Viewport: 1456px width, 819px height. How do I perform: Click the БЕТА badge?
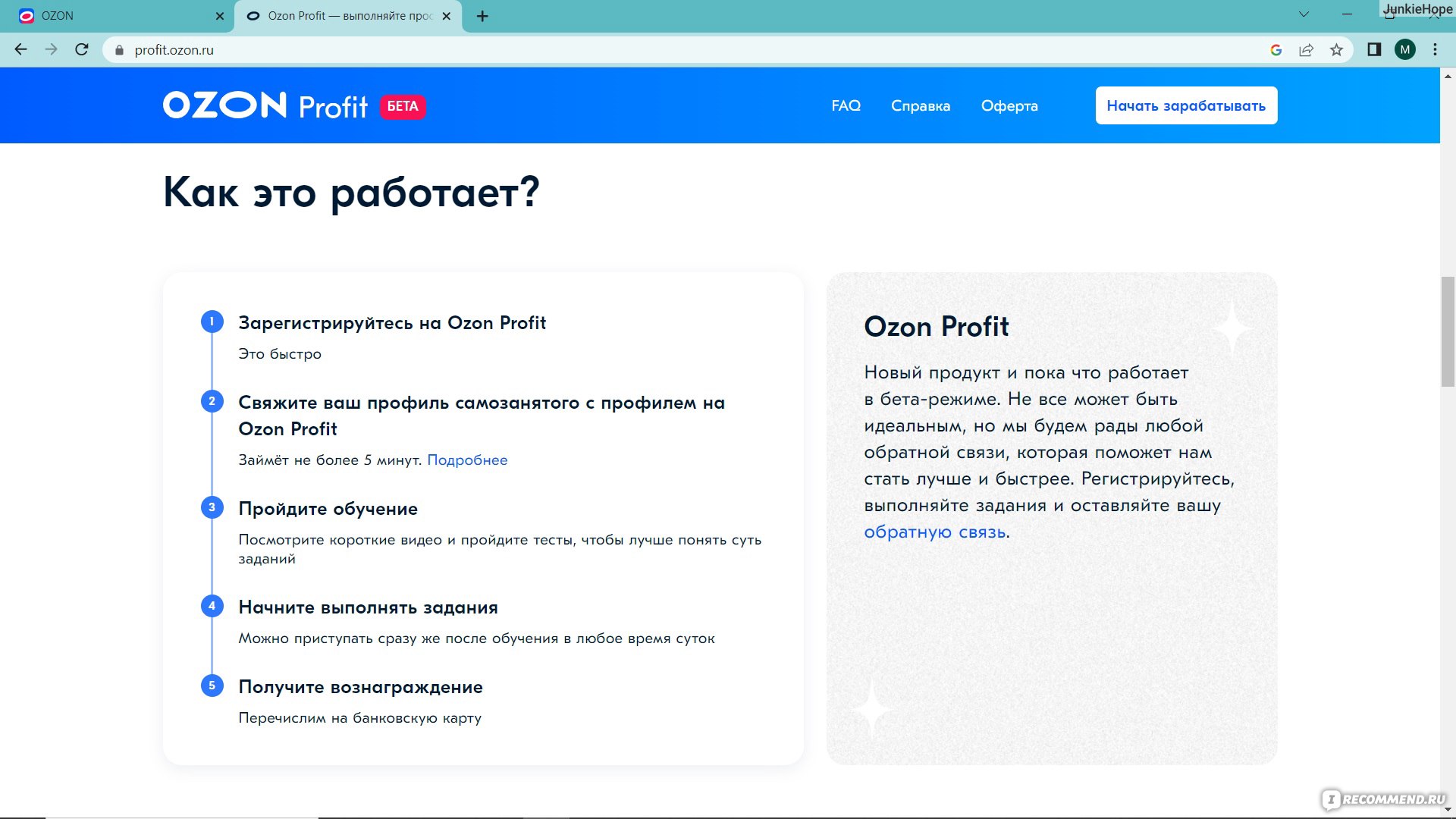[x=403, y=106]
